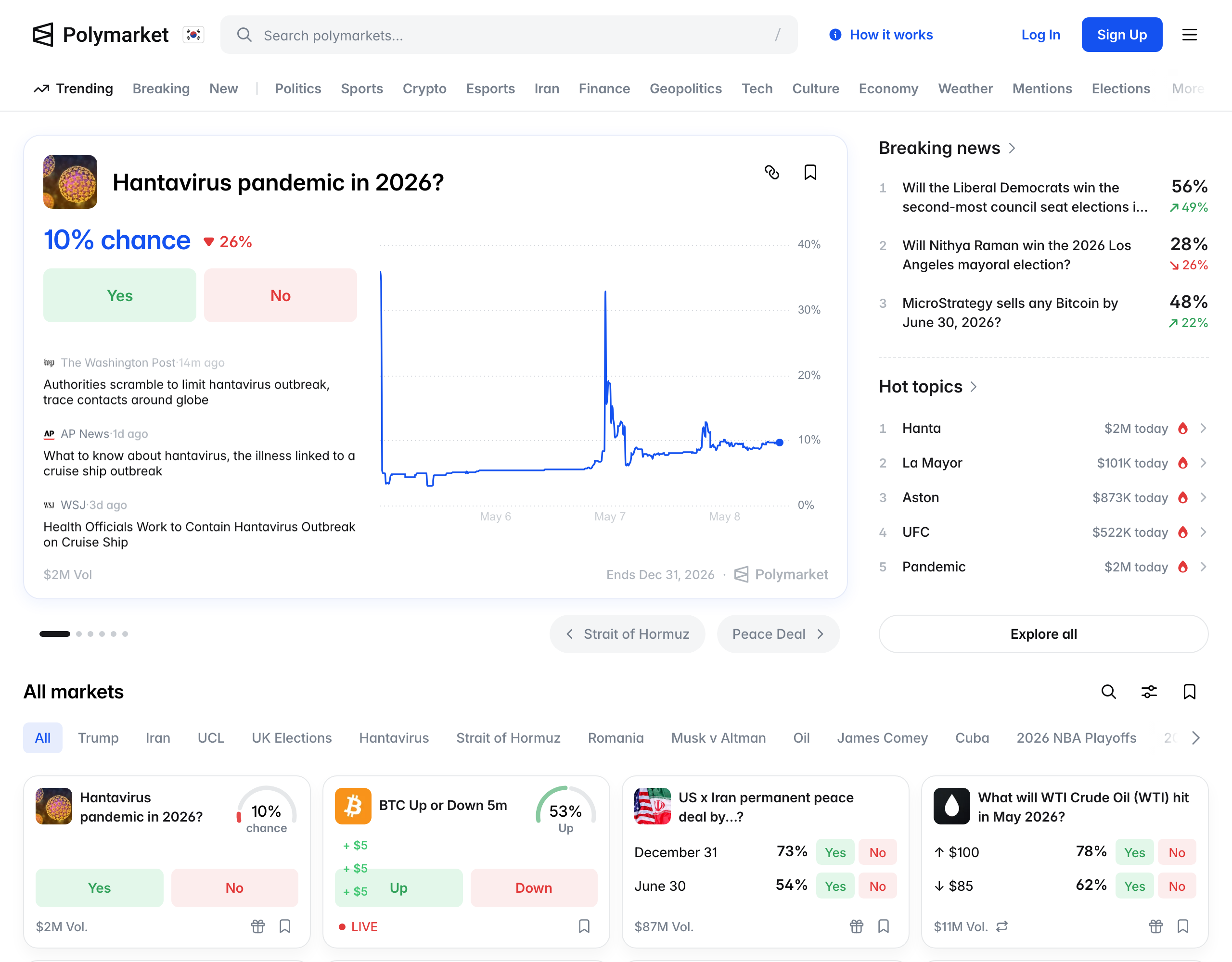Open the Politics category
The width and height of the screenshot is (1232, 962).
coord(298,89)
